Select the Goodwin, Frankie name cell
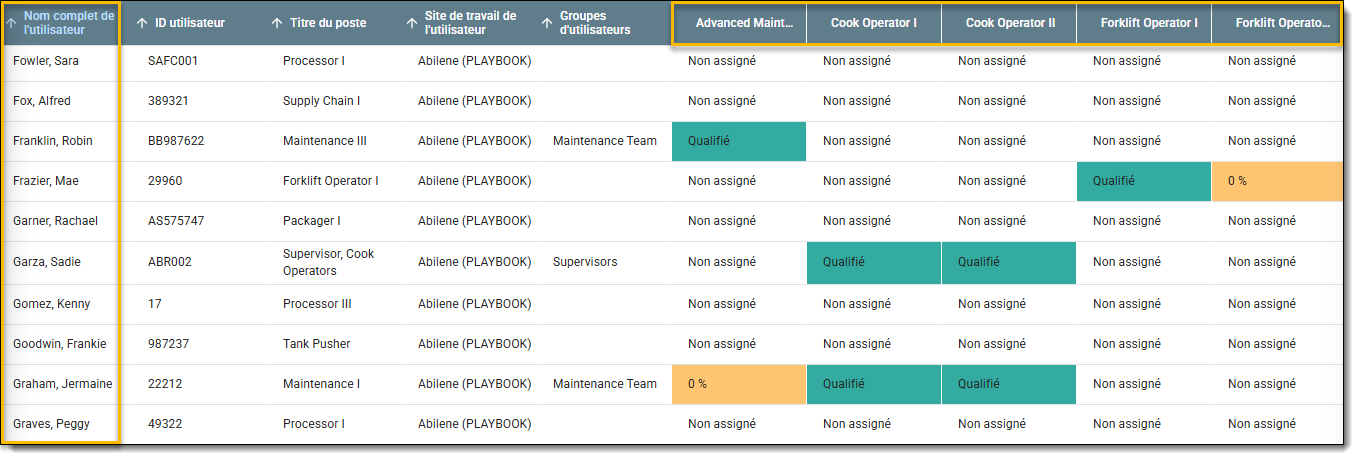The height and width of the screenshot is (460, 1359). click(59, 344)
